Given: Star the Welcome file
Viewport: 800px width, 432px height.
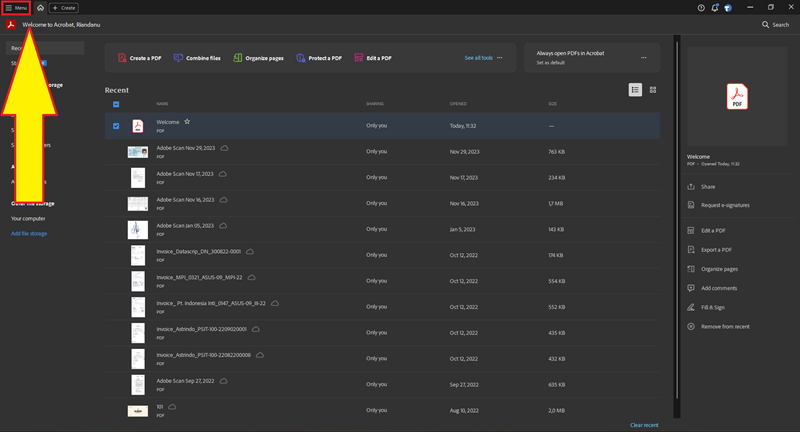Looking at the screenshot, I should 187,121.
